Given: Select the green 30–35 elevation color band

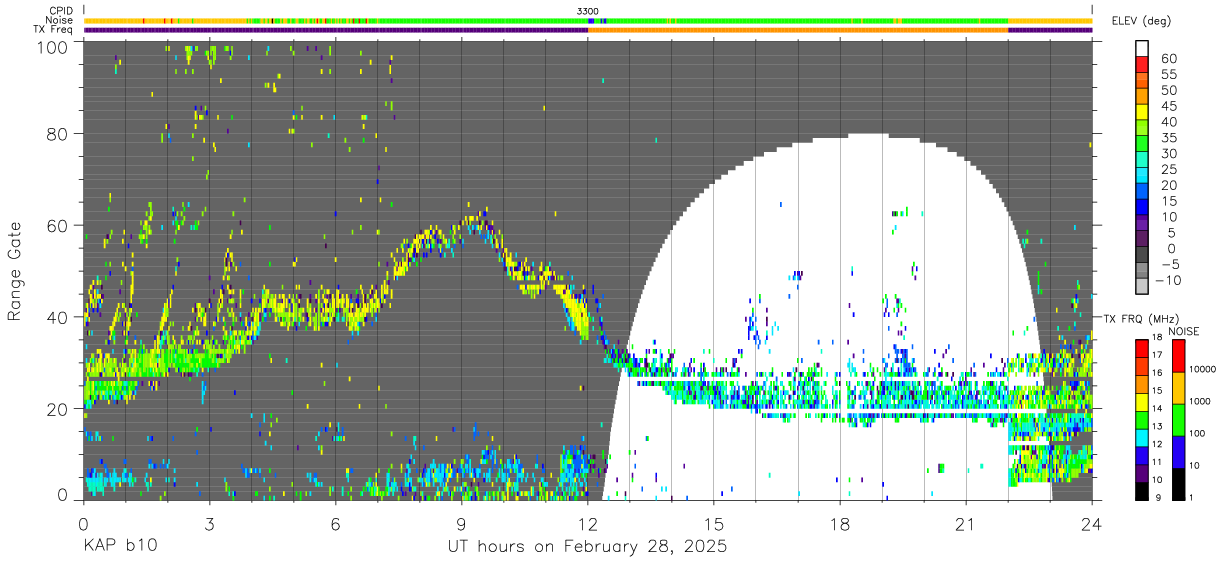Looking at the screenshot, I should tap(1142, 145).
